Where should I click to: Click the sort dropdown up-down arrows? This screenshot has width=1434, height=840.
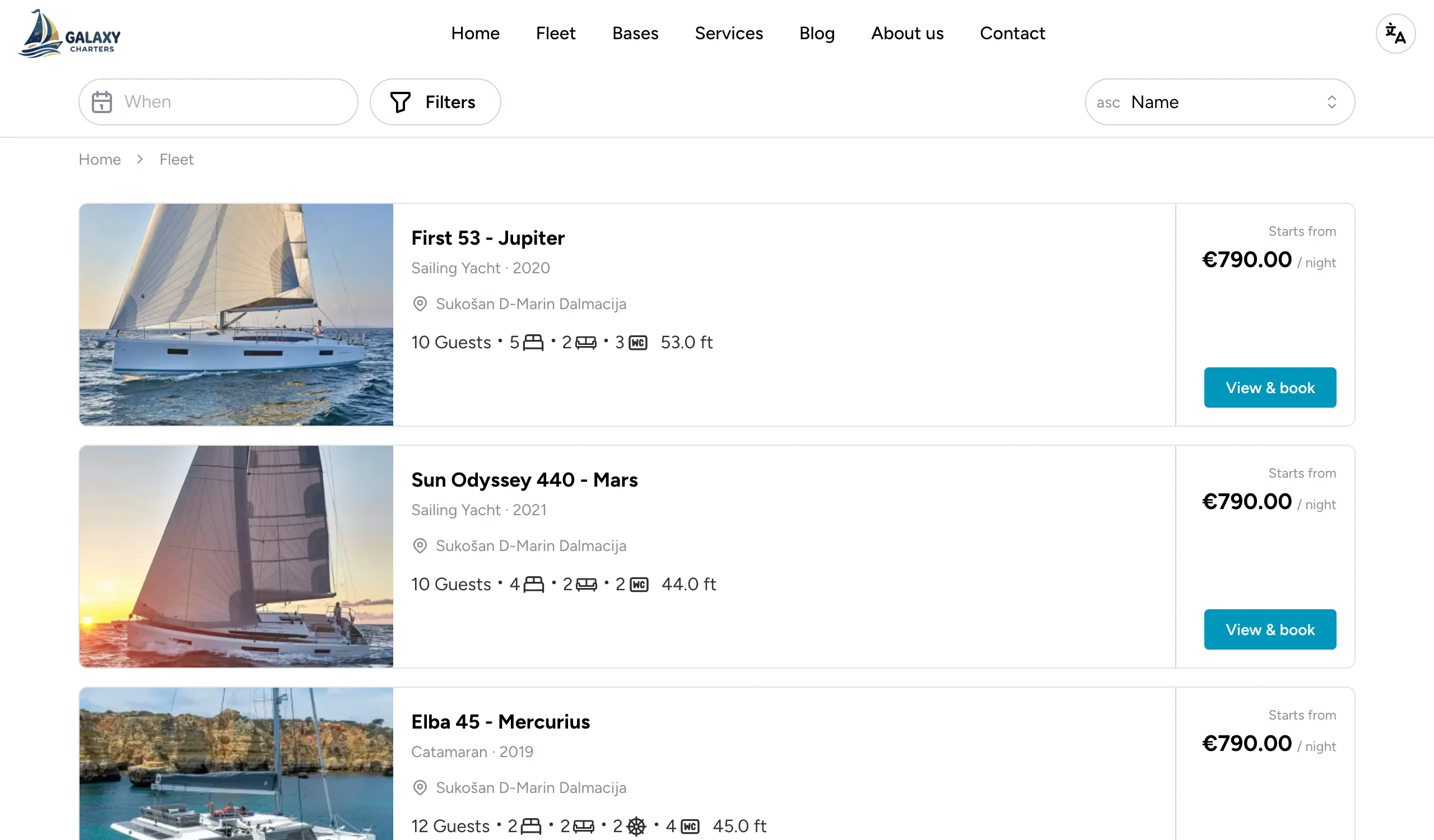[1331, 102]
